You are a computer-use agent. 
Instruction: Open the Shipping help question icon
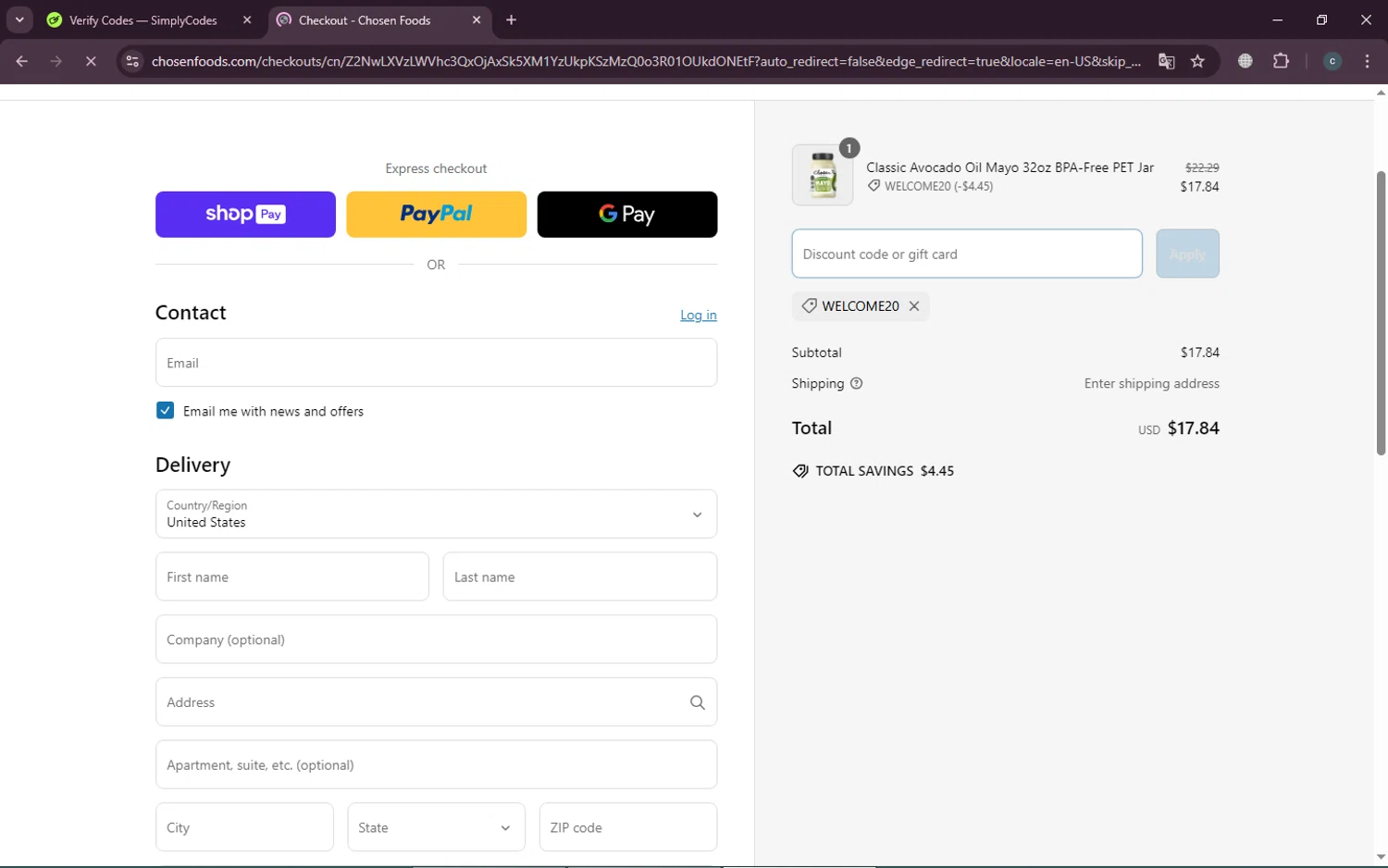click(857, 383)
